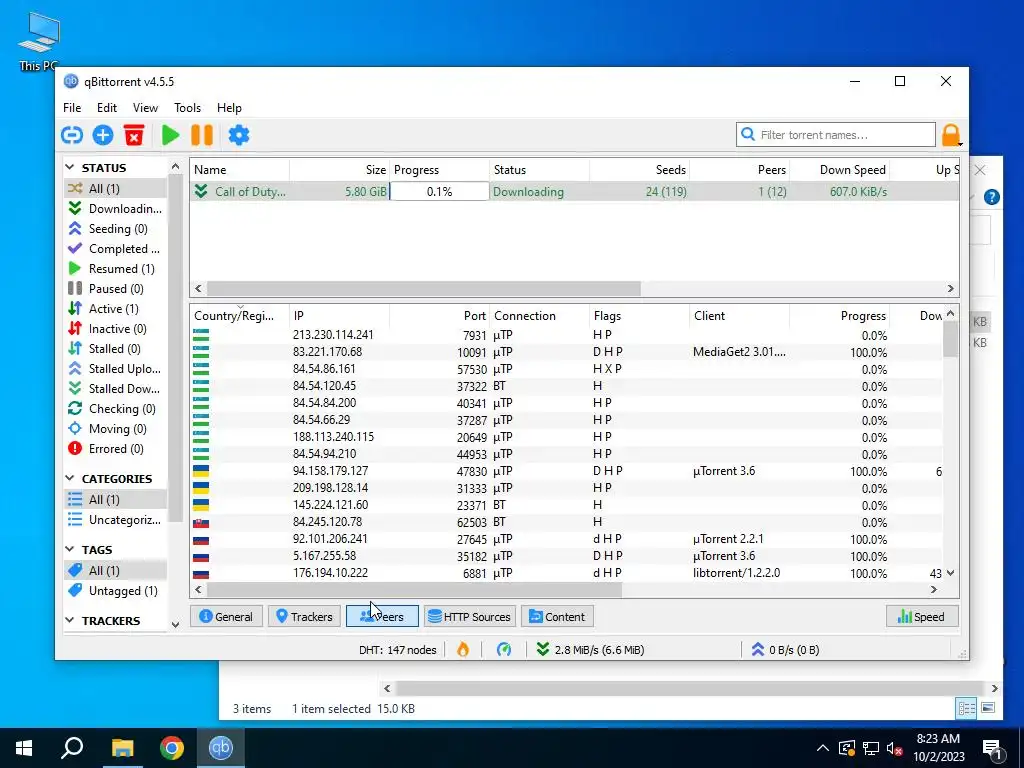
Task: Select the Seeding (0) filter
Action: pos(115,229)
